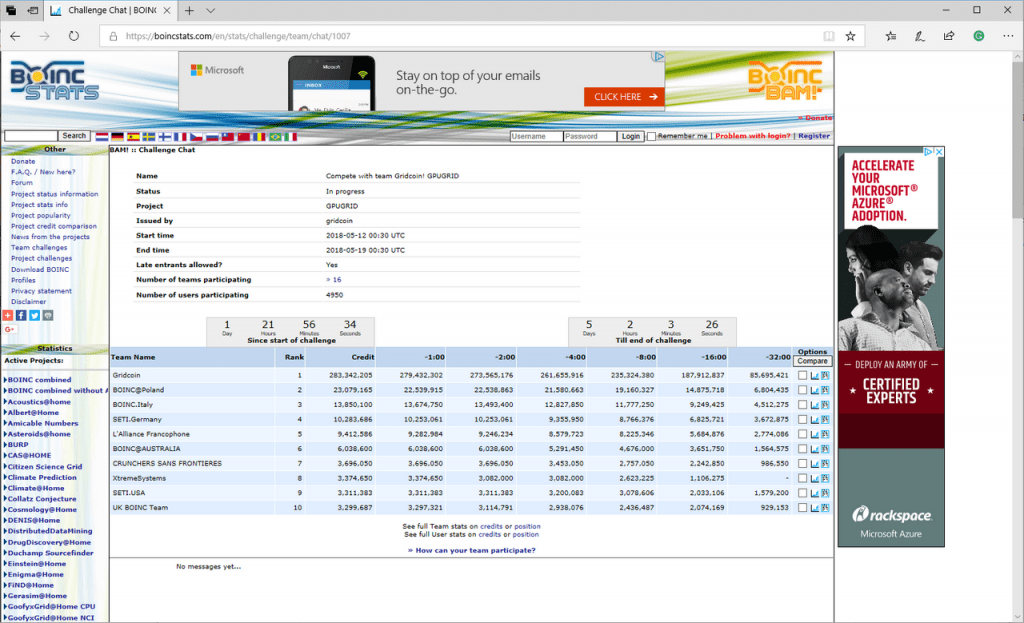Click the Register link

pos(814,136)
